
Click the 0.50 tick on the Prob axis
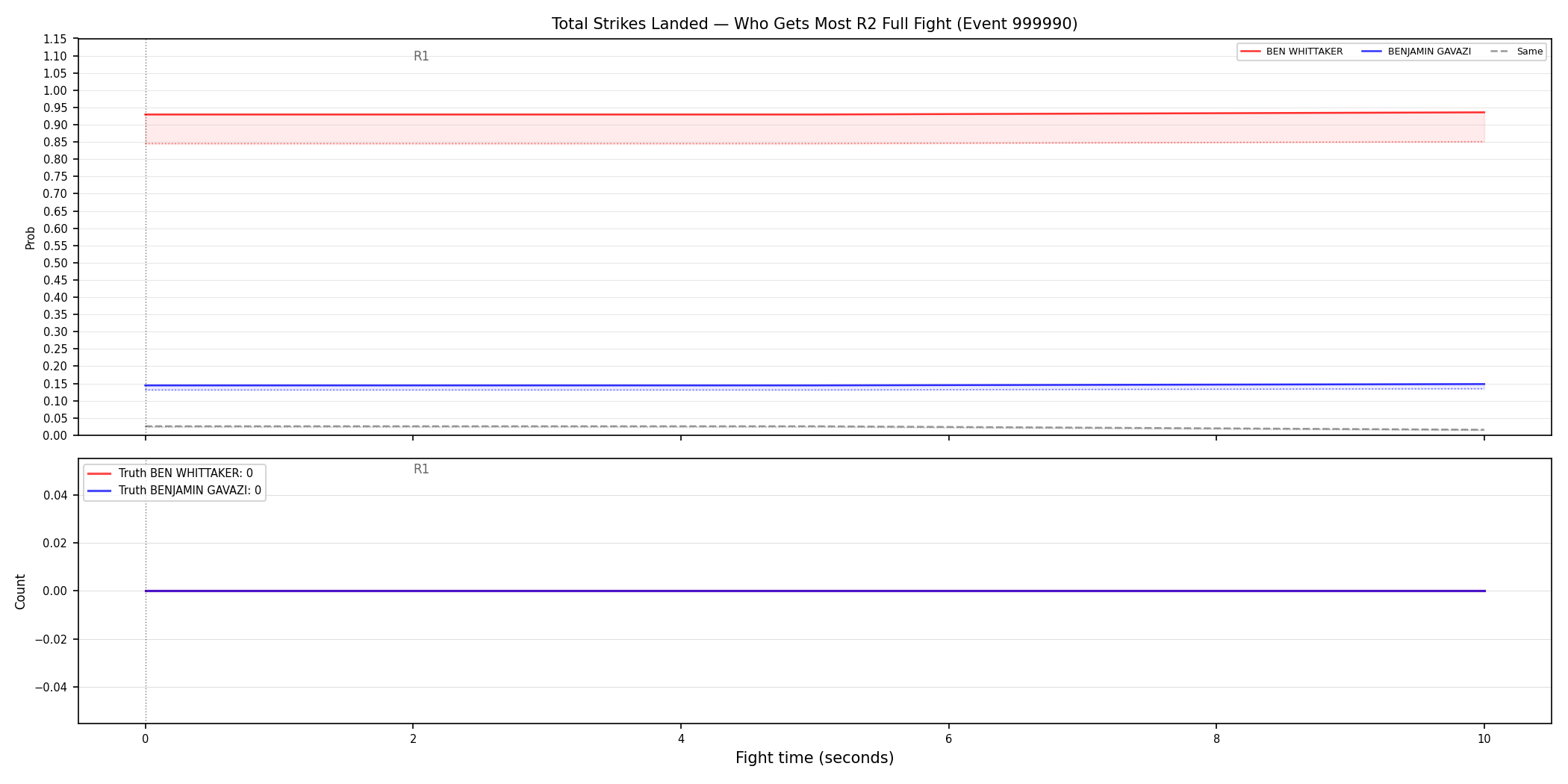pos(55,263)
